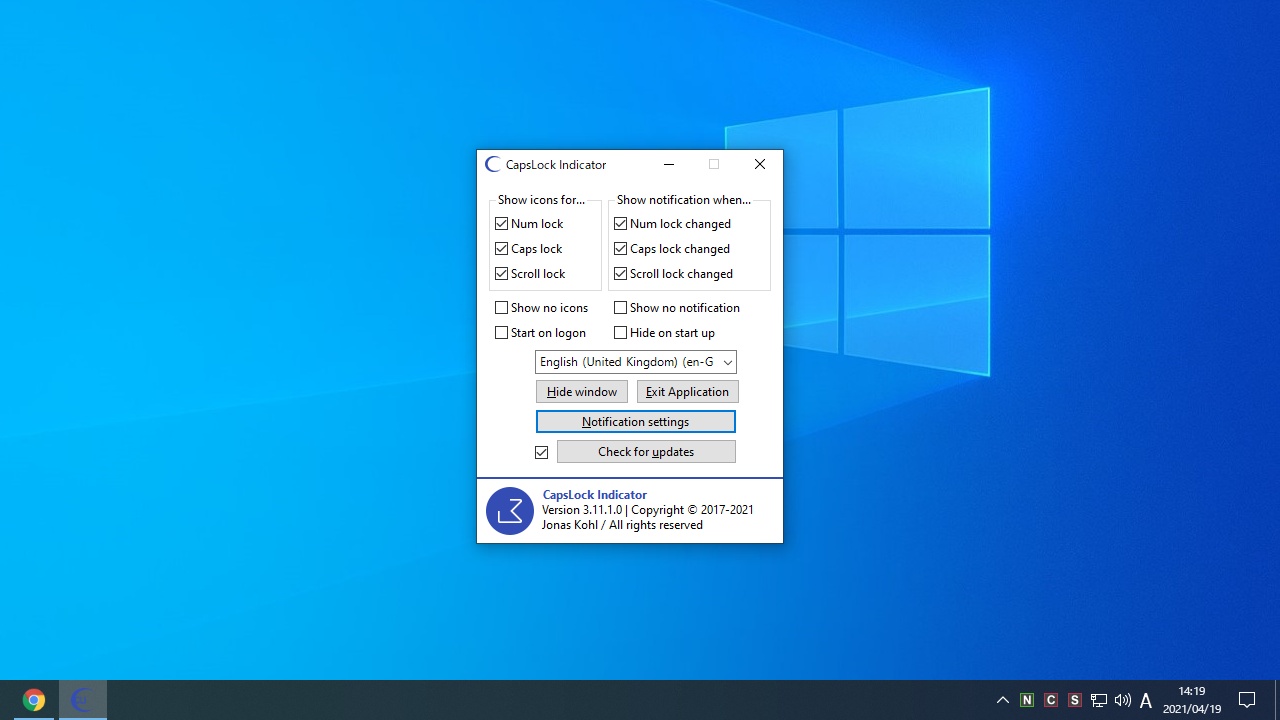Click the Scroll lock tray indicator S
1280x720 pixels.
point(1075,700)
